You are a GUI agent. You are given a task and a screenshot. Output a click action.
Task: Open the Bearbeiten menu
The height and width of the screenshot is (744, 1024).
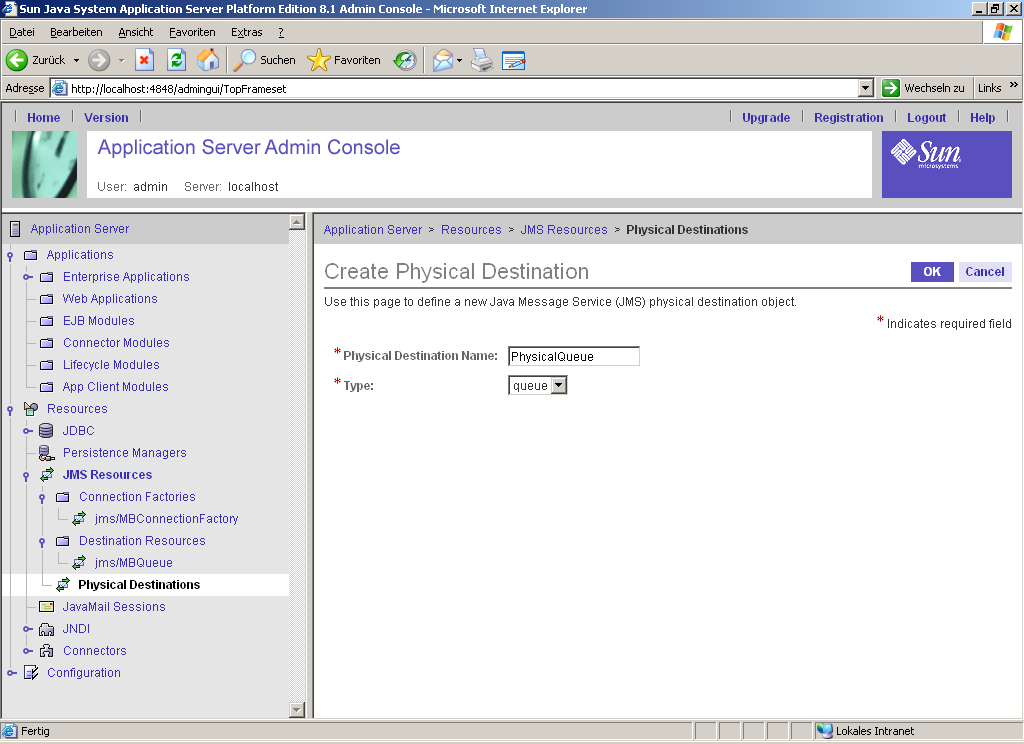76,32
